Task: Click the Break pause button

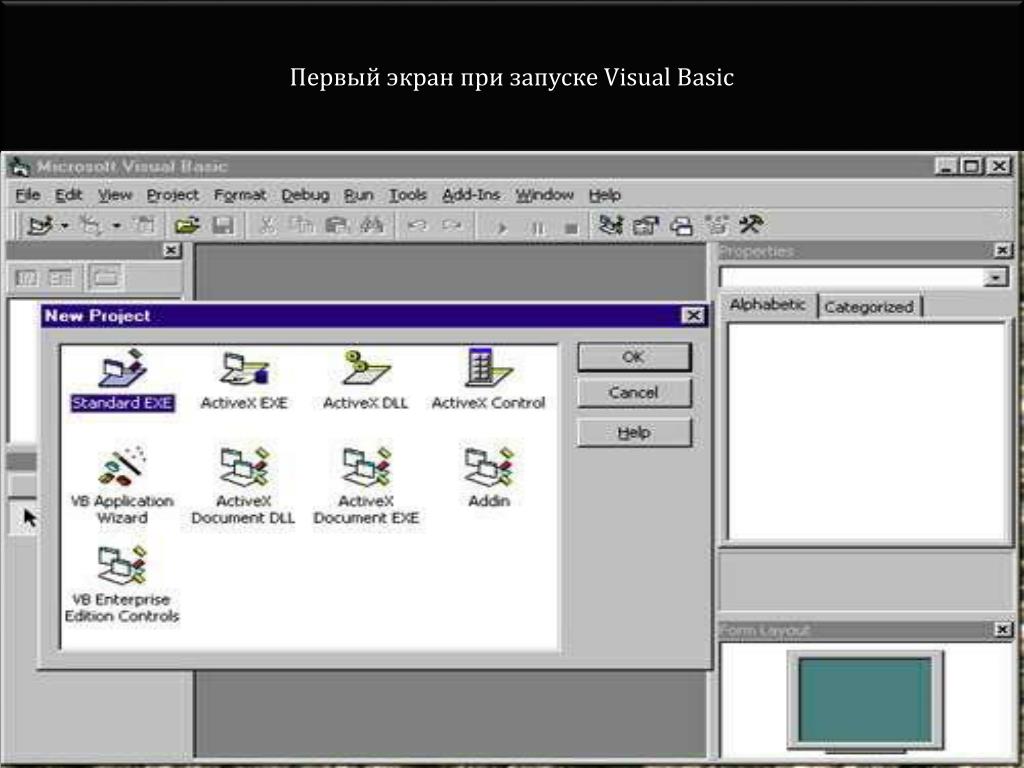Action: 537,228
